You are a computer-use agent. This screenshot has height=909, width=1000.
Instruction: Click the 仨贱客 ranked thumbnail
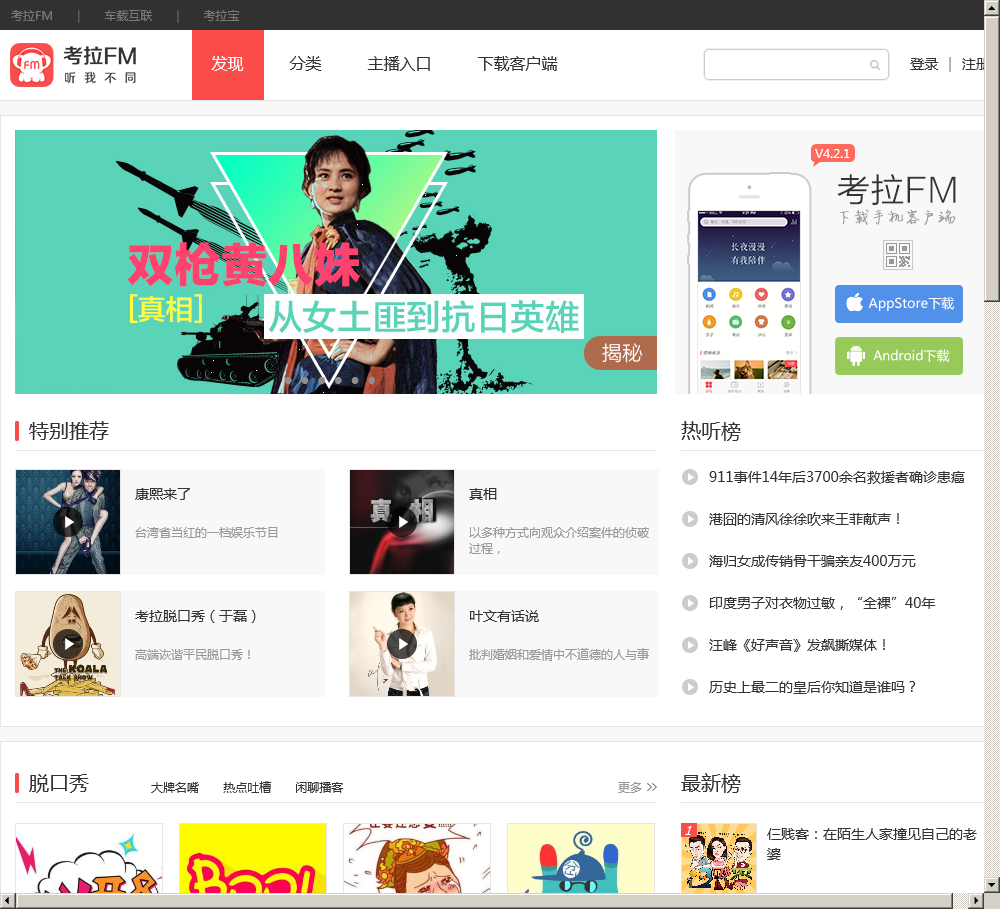(719, 858)
